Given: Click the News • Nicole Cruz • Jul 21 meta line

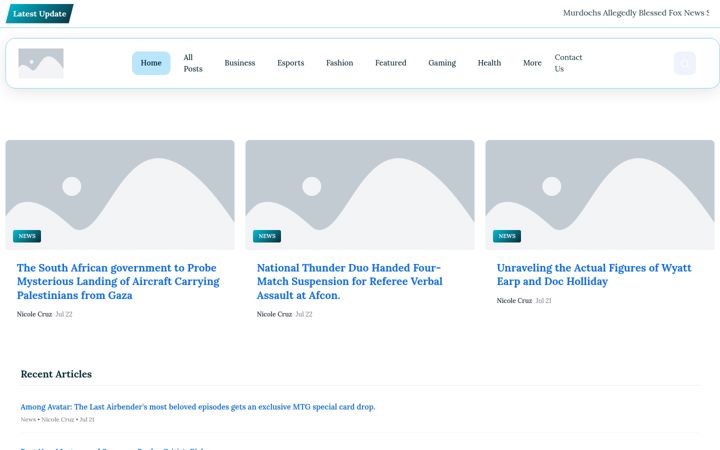Looking at the screenshot, I should pyautogui.click(x=57, y=419).
